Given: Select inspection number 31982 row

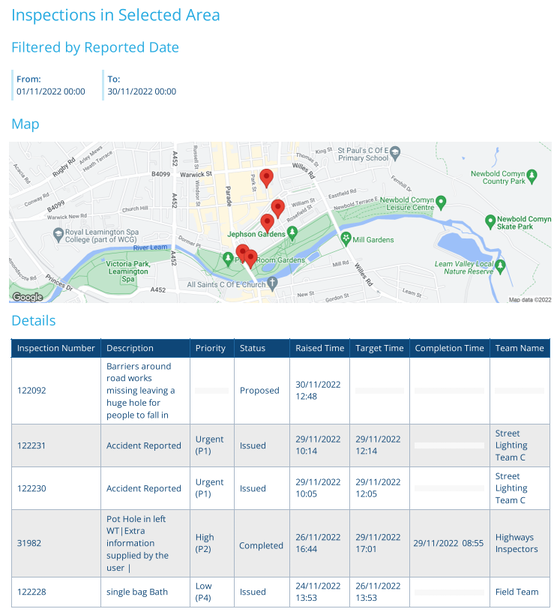Looking at the screenshot, I should tap(280, 543).
